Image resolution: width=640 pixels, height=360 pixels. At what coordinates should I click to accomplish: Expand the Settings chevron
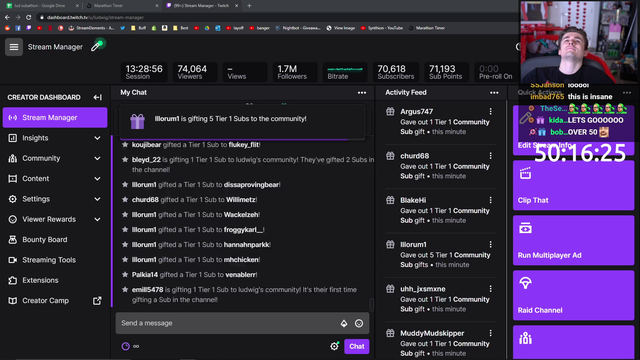(x=97, y=199)
